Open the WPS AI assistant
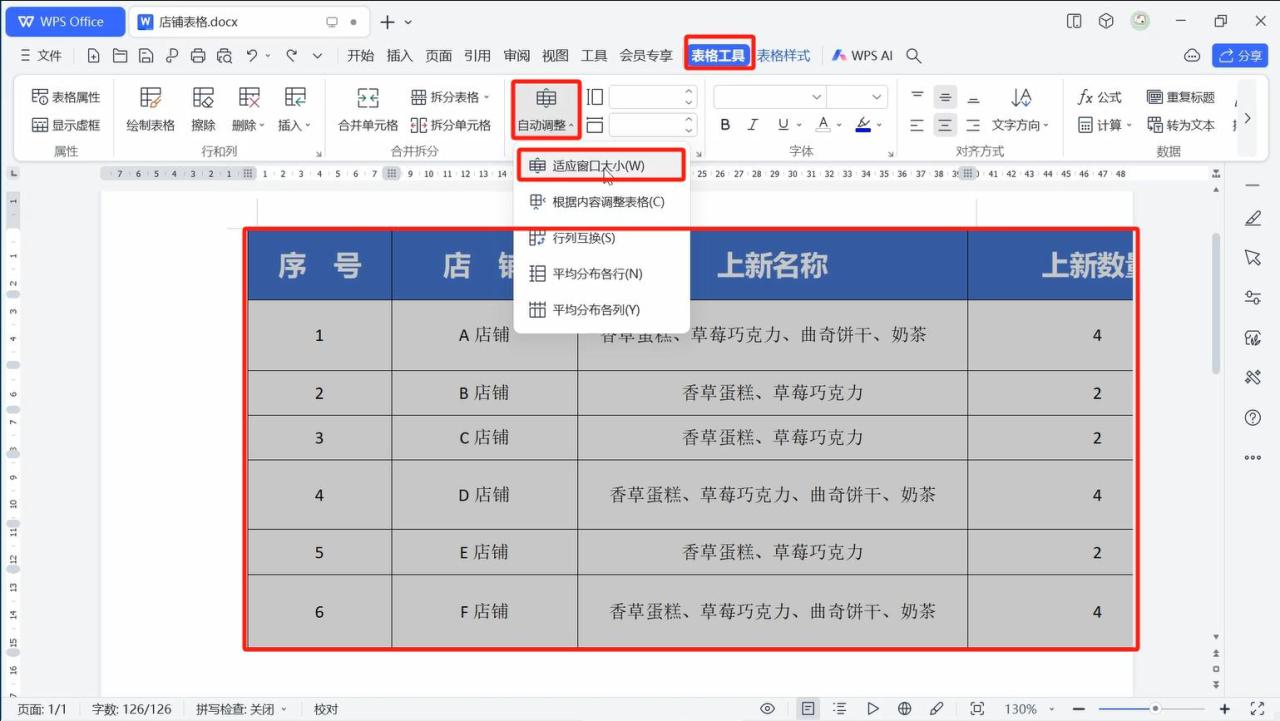 pos(862,56)
